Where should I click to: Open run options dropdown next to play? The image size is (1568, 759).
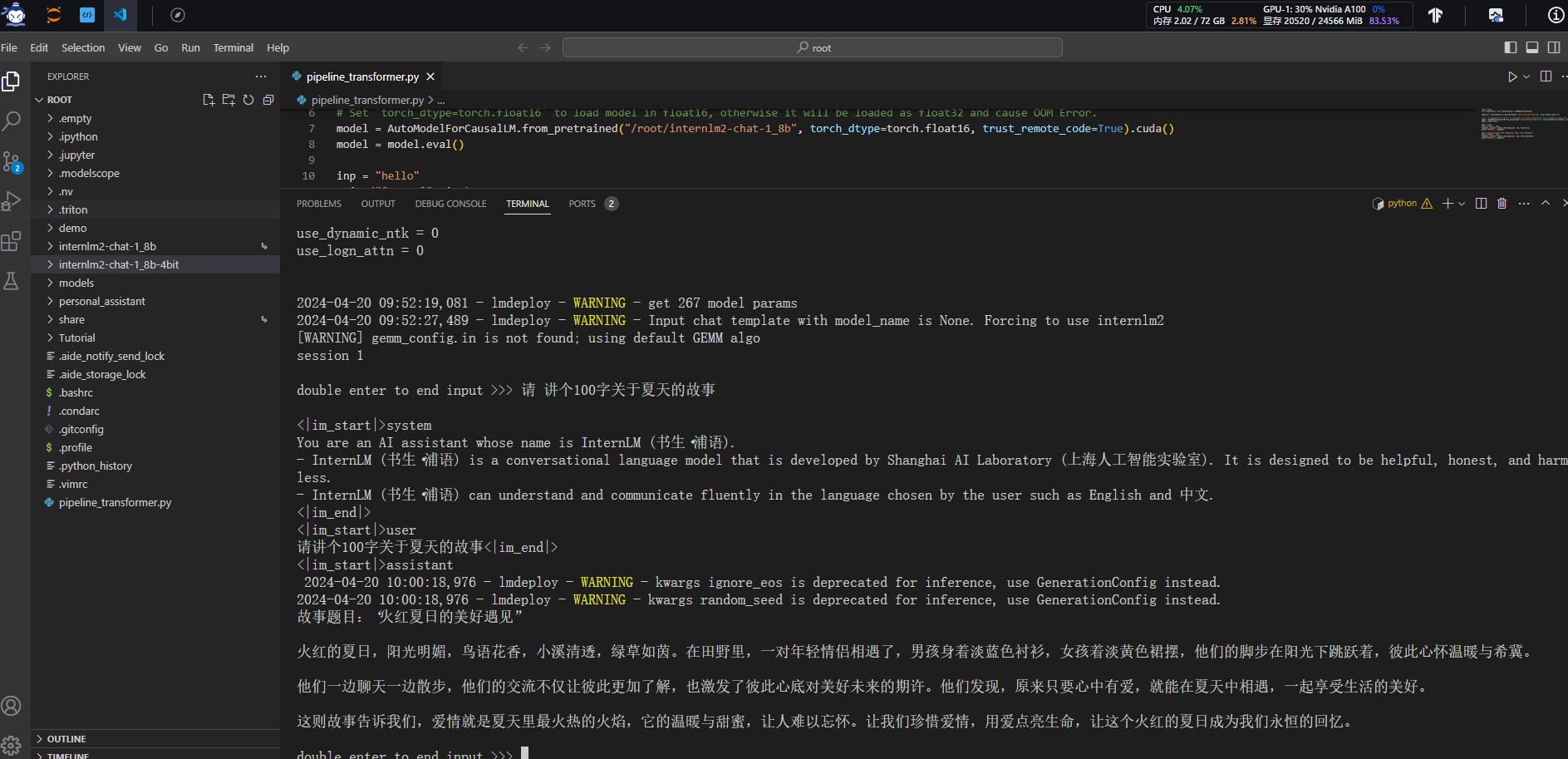(x=1526, y=76)
